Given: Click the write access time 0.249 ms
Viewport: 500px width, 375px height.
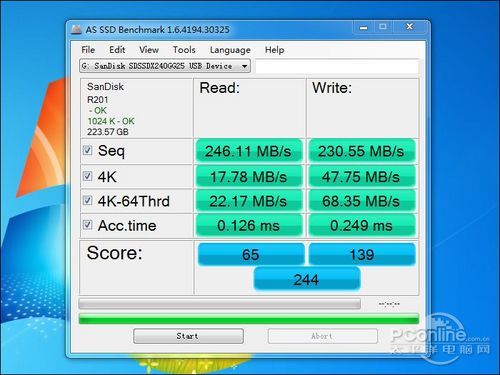Looking at the screenshot, I should 361,226.
